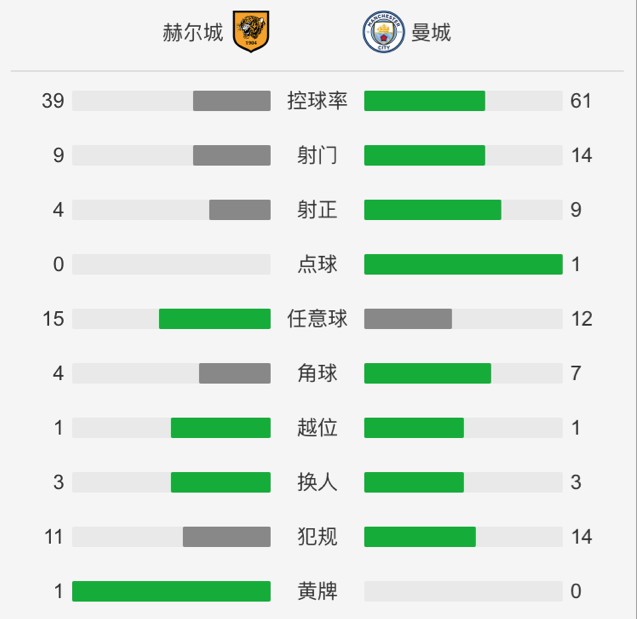Click the full green 点球 bar
This screenshot has height=619, width=637.
click(463, 264)
